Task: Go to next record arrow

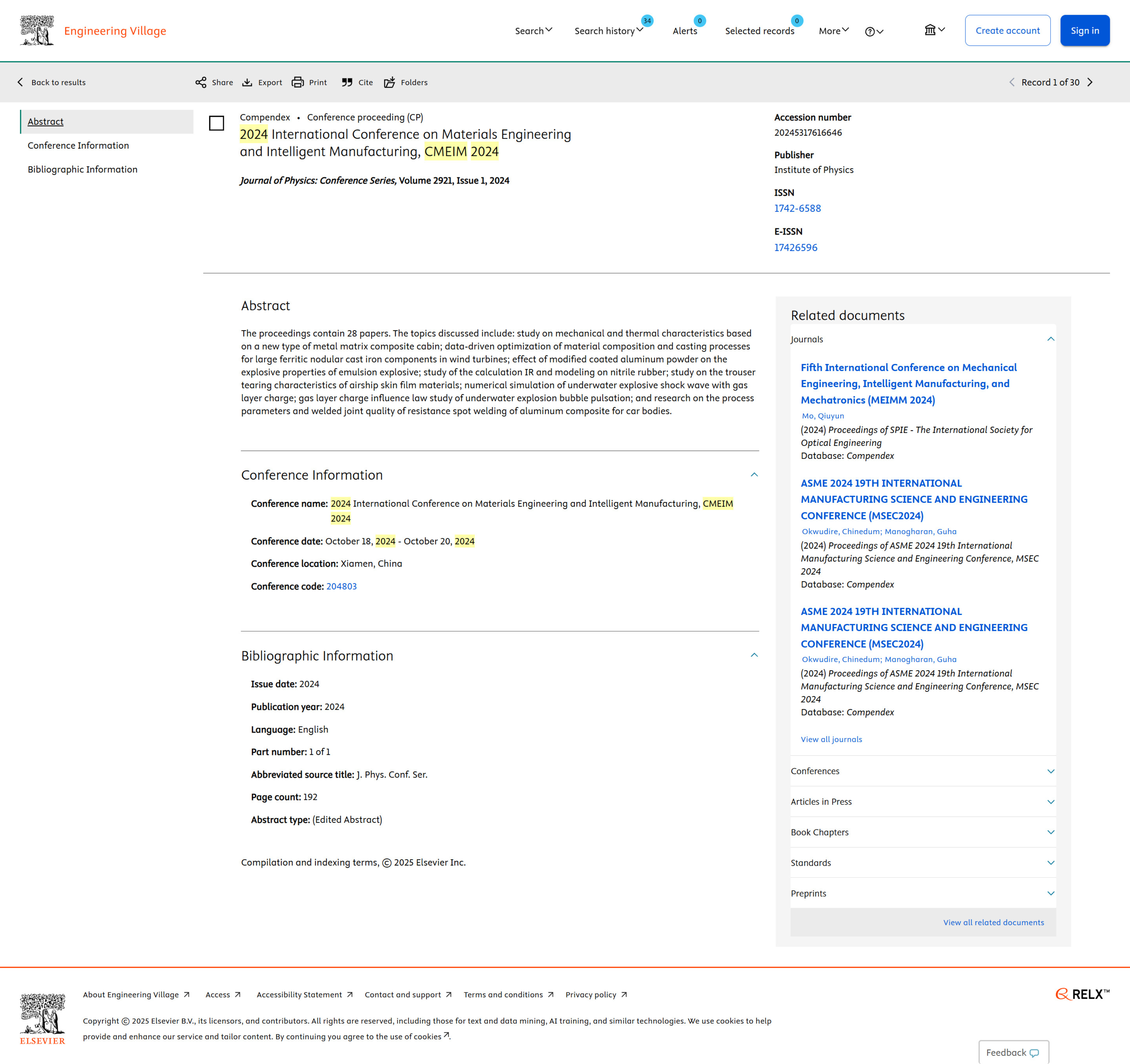Action: [1090, 82]
